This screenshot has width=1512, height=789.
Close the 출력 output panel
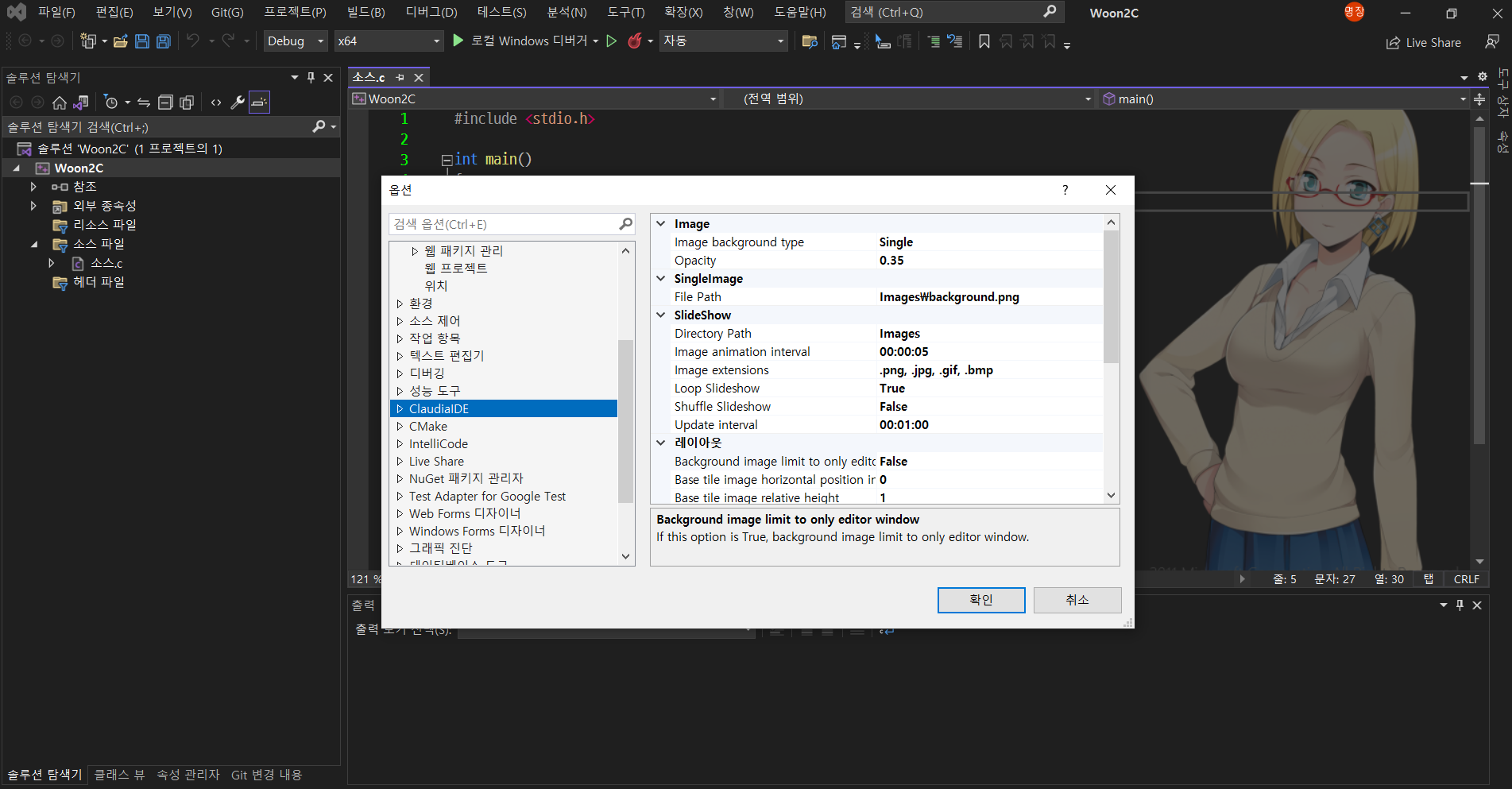click(1477, 605)
